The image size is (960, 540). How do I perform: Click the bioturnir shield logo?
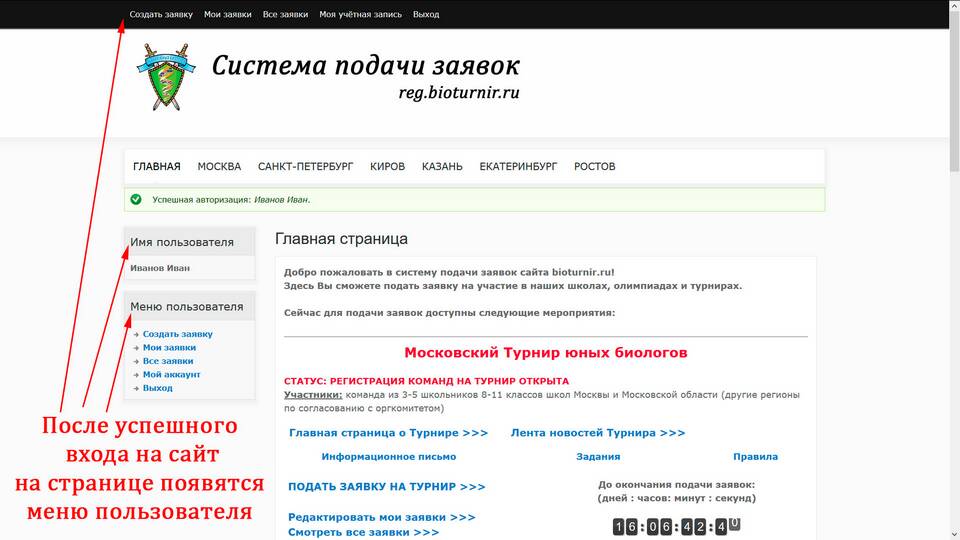click(166, 77)
